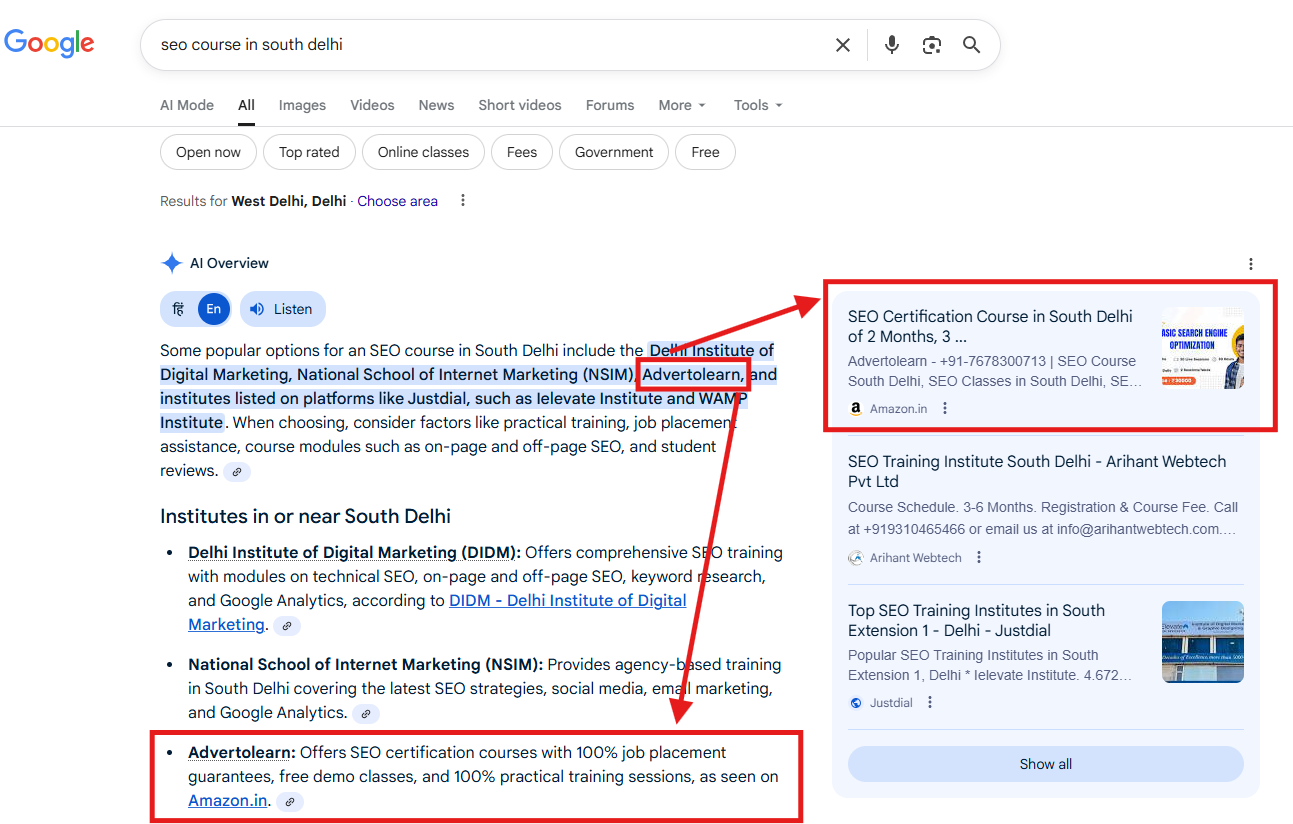Expand all sources with Show all
This screenshot has height=824, width=1293.
click(1045, 764)
